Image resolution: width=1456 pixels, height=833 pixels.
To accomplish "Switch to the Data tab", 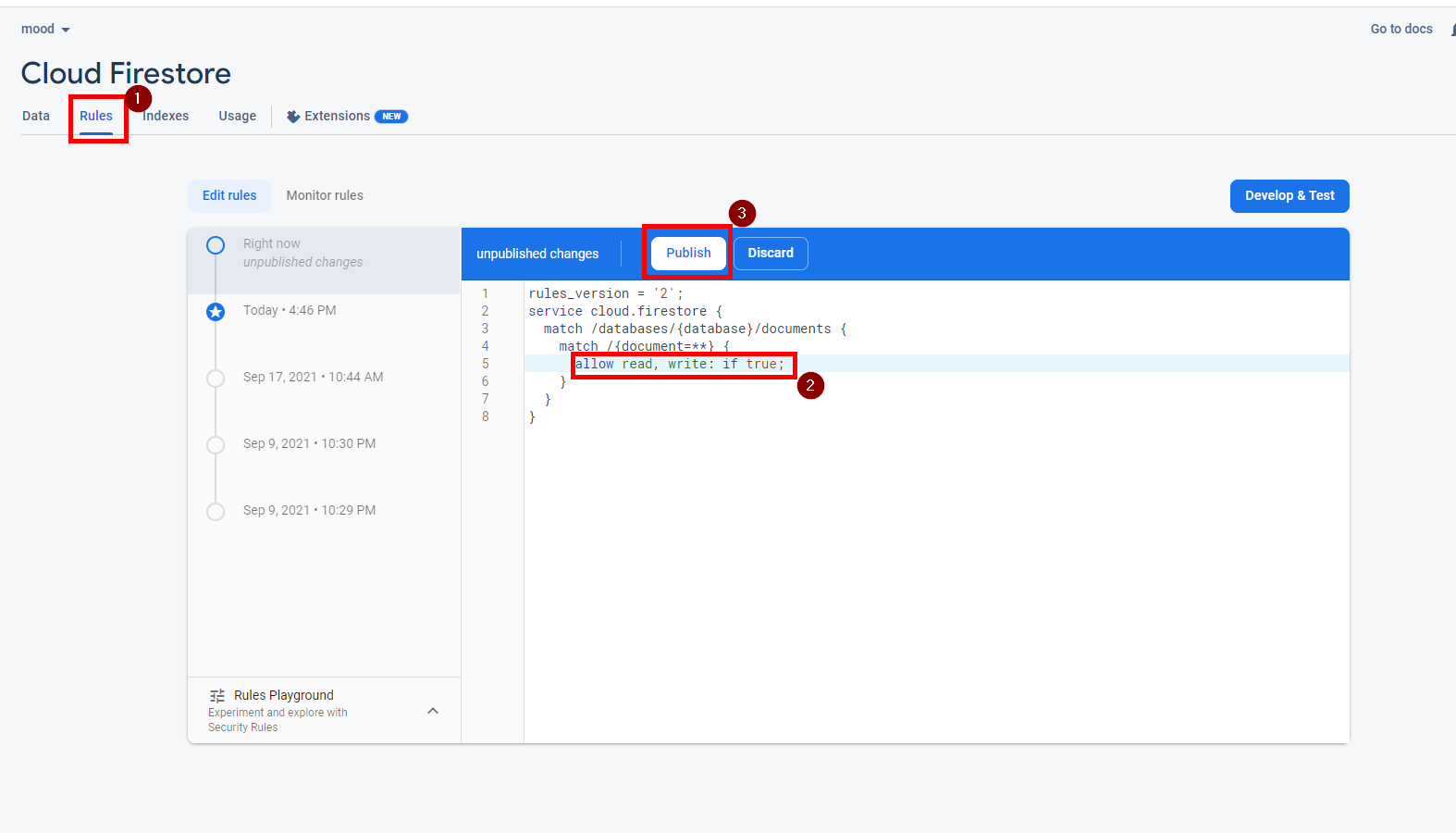I will click(x=36, y=117).
